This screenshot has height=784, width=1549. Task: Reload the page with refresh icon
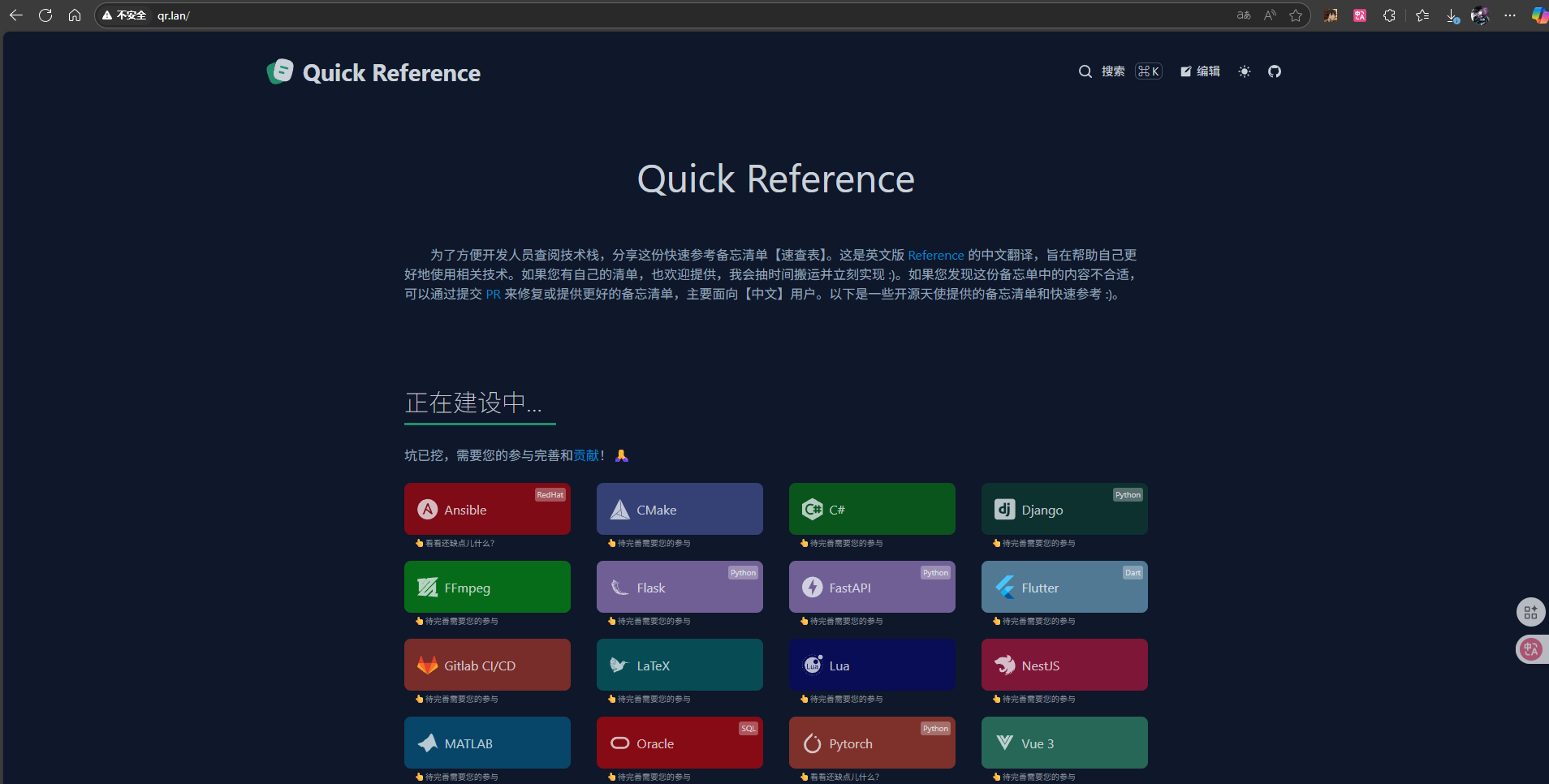(45, 15)
